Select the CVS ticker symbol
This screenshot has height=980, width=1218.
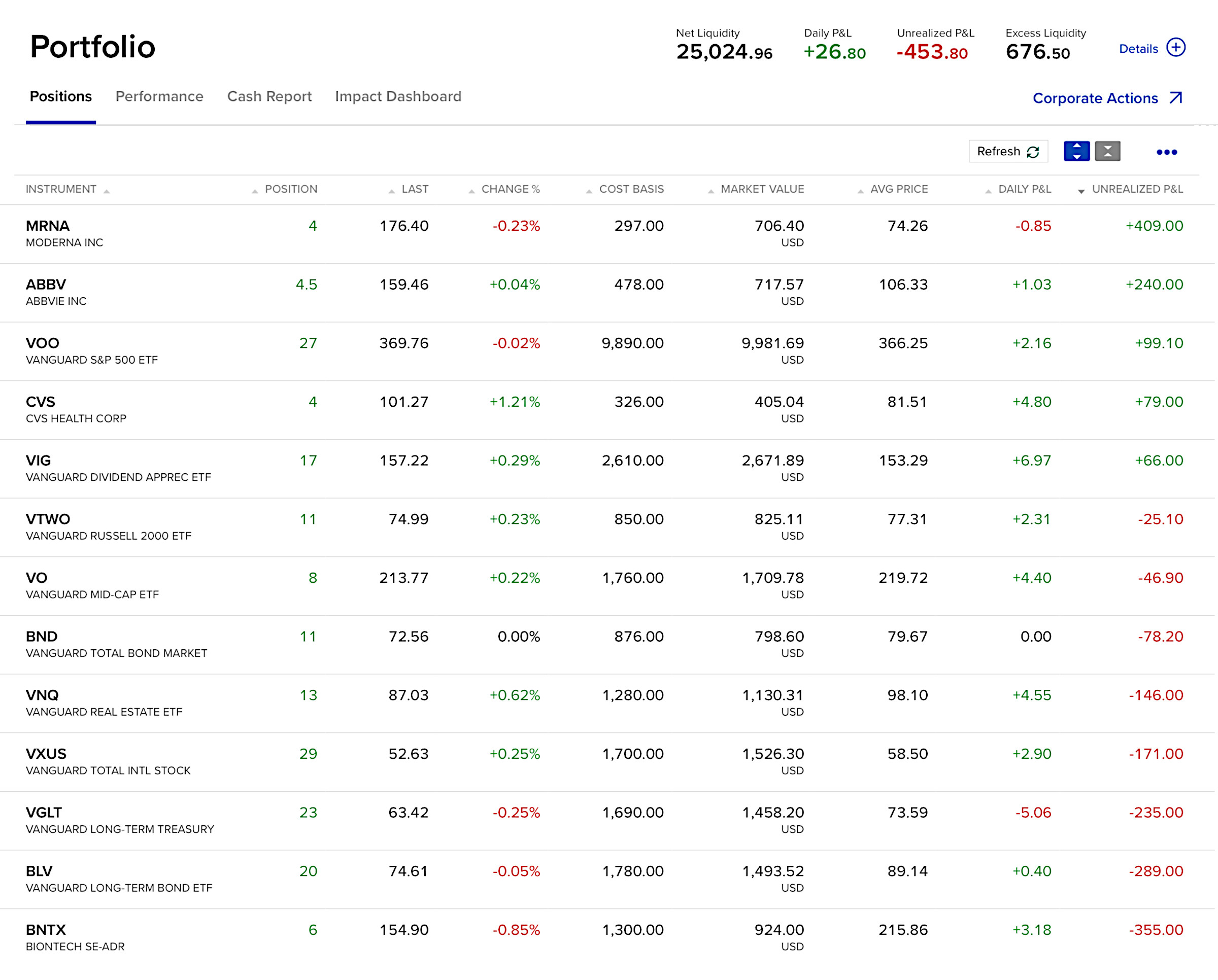click(x=40, y=402)
